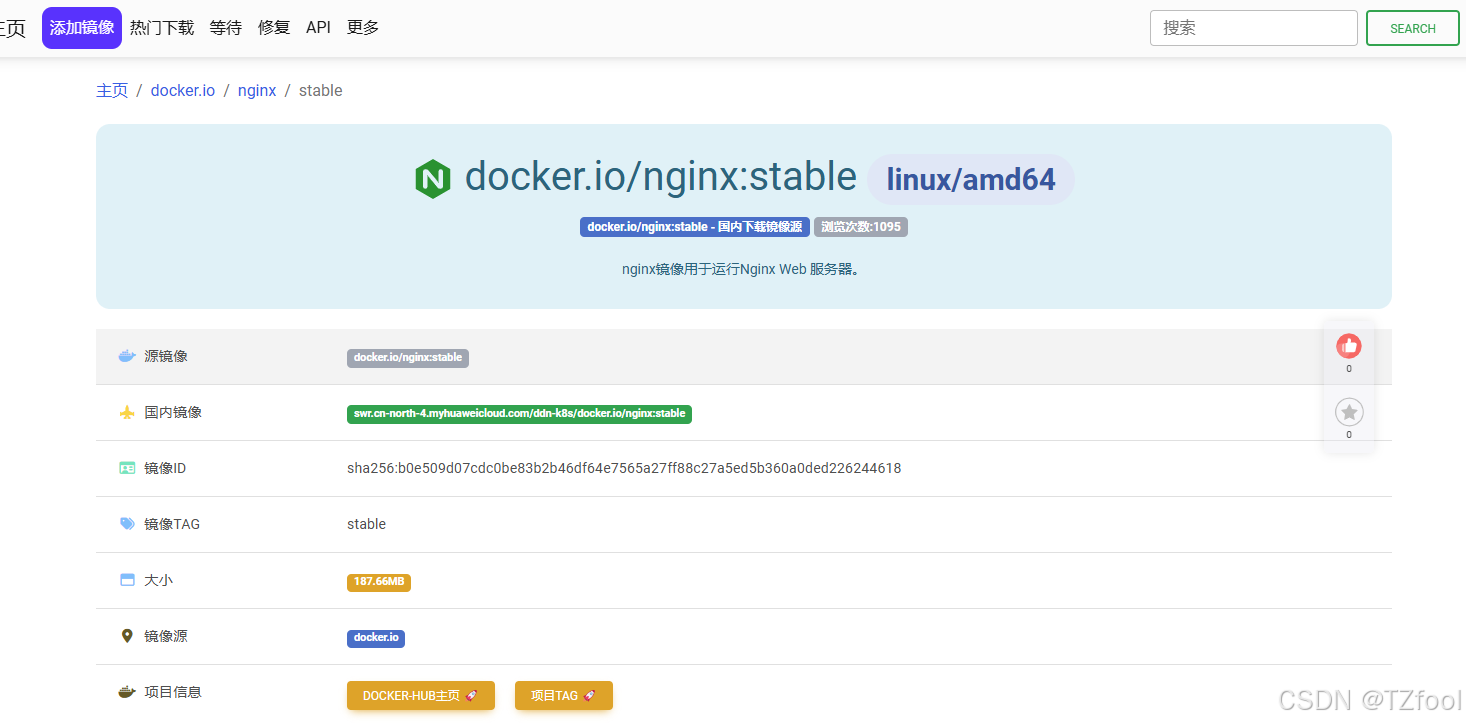Open the DOCKER-HUB主页 button
This screenshot has width=1466, height=726.
pos(421,695)
